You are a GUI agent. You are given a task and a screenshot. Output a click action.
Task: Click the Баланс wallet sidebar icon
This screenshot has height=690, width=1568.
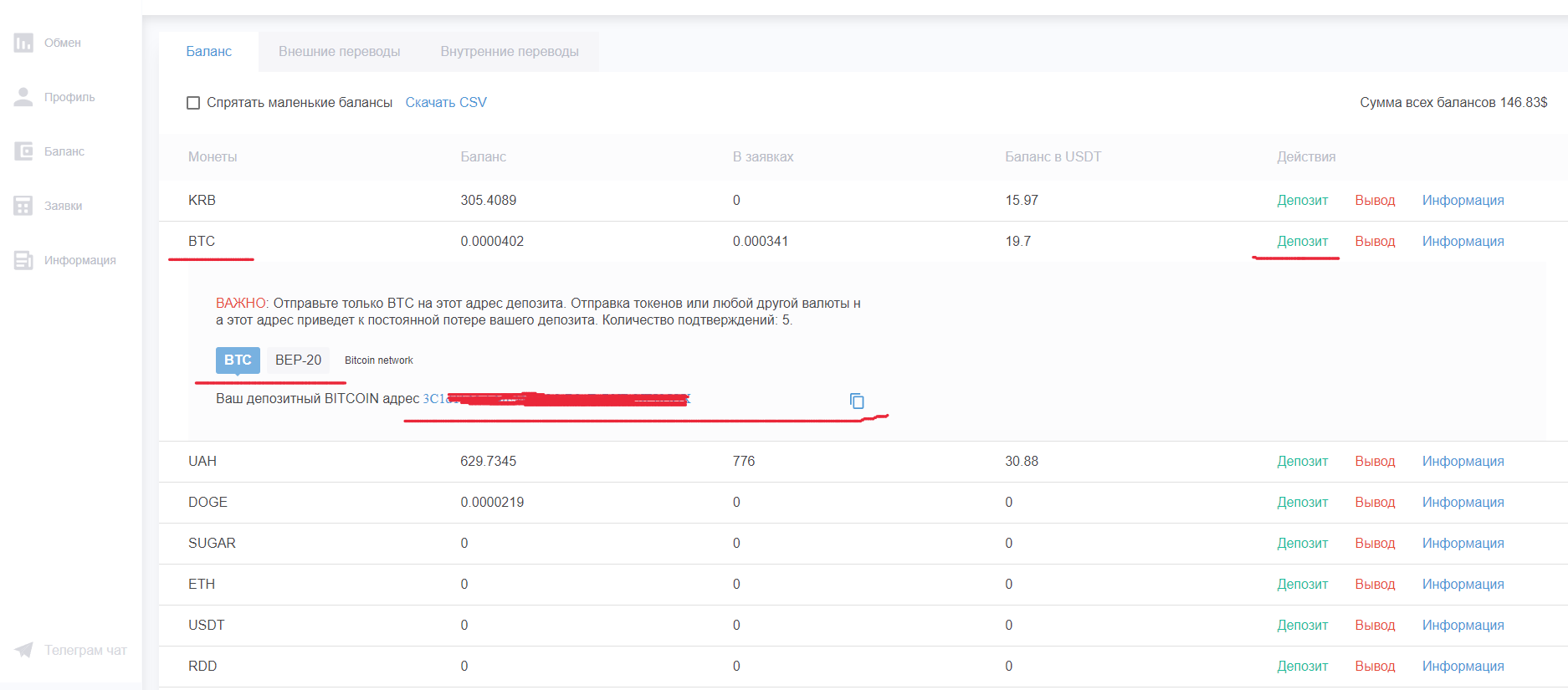23,151
